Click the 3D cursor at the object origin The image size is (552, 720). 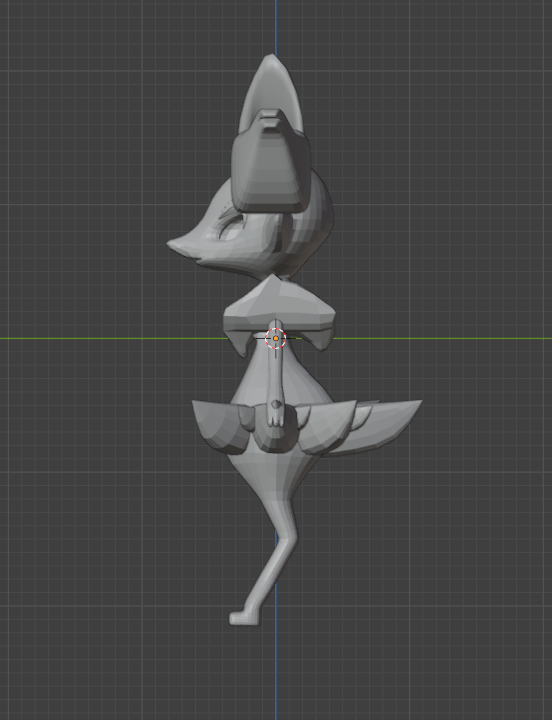(276, 338)
